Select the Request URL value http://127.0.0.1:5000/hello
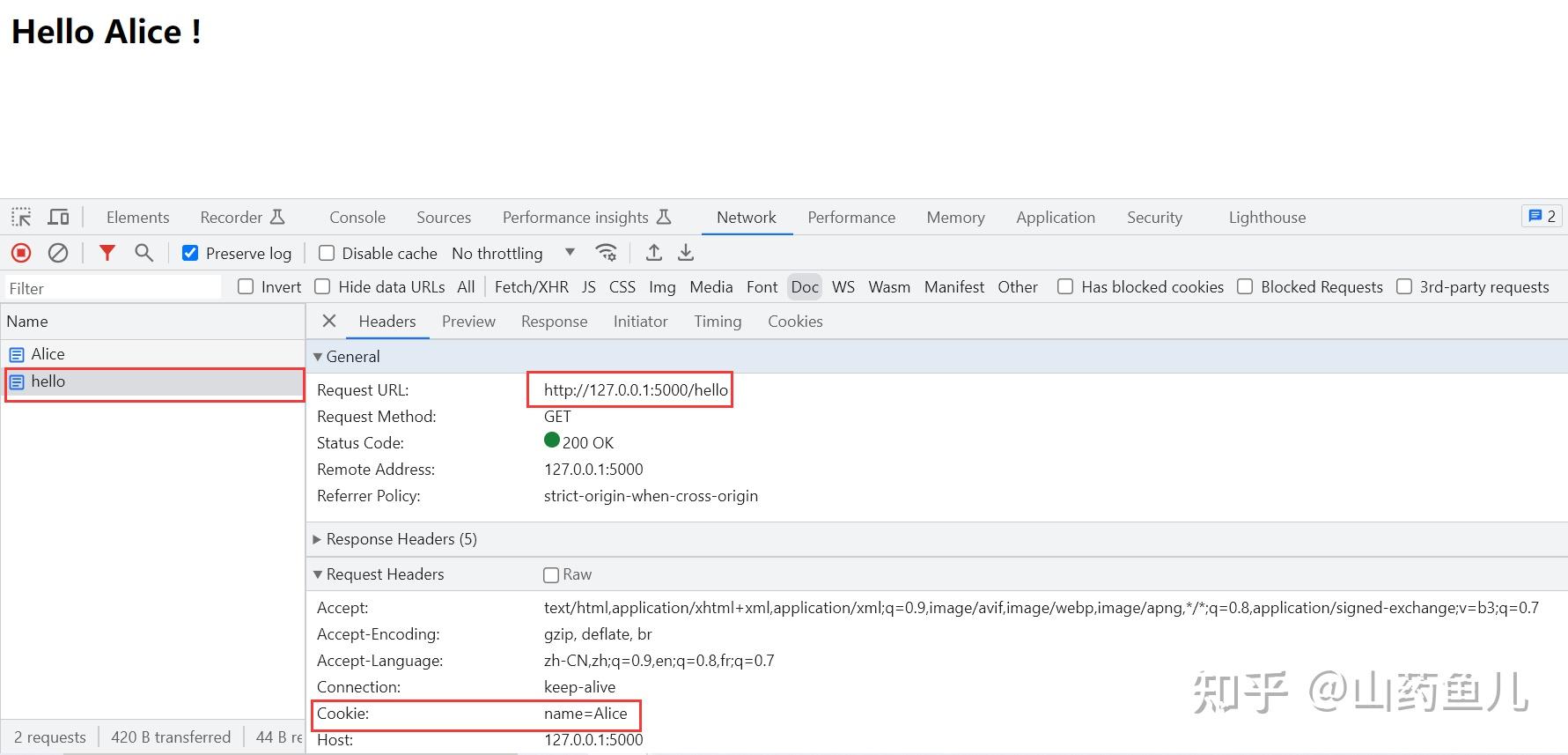The image size is (1568, 755). click(x=636, y=390)
